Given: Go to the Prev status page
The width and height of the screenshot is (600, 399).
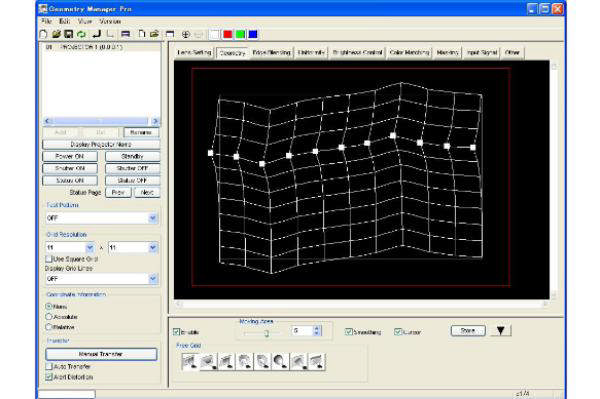Looking at the screenshot, I should (x=118, y=192).
